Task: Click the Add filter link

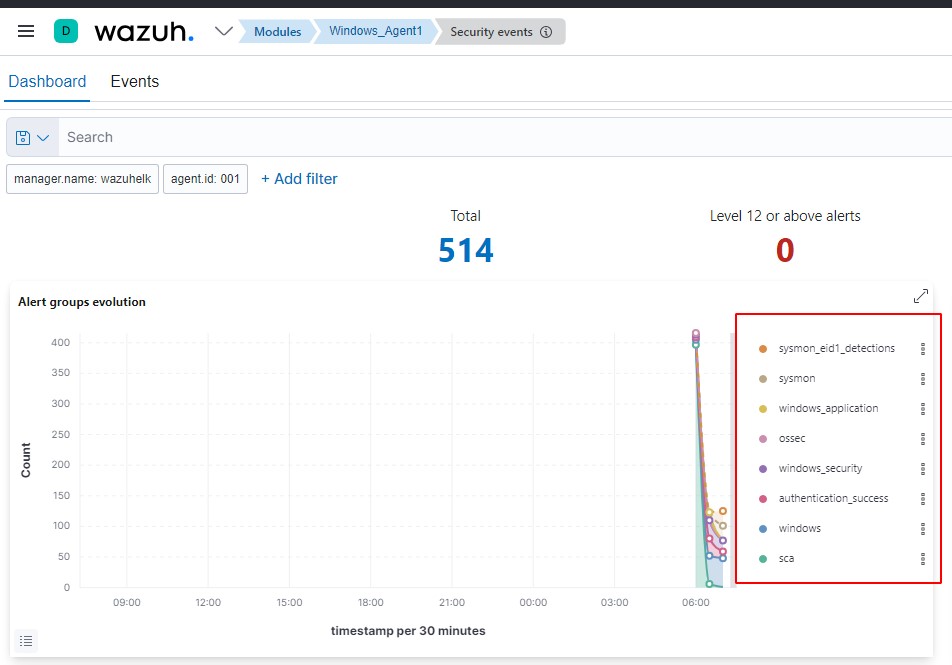Action: point(299,179)
